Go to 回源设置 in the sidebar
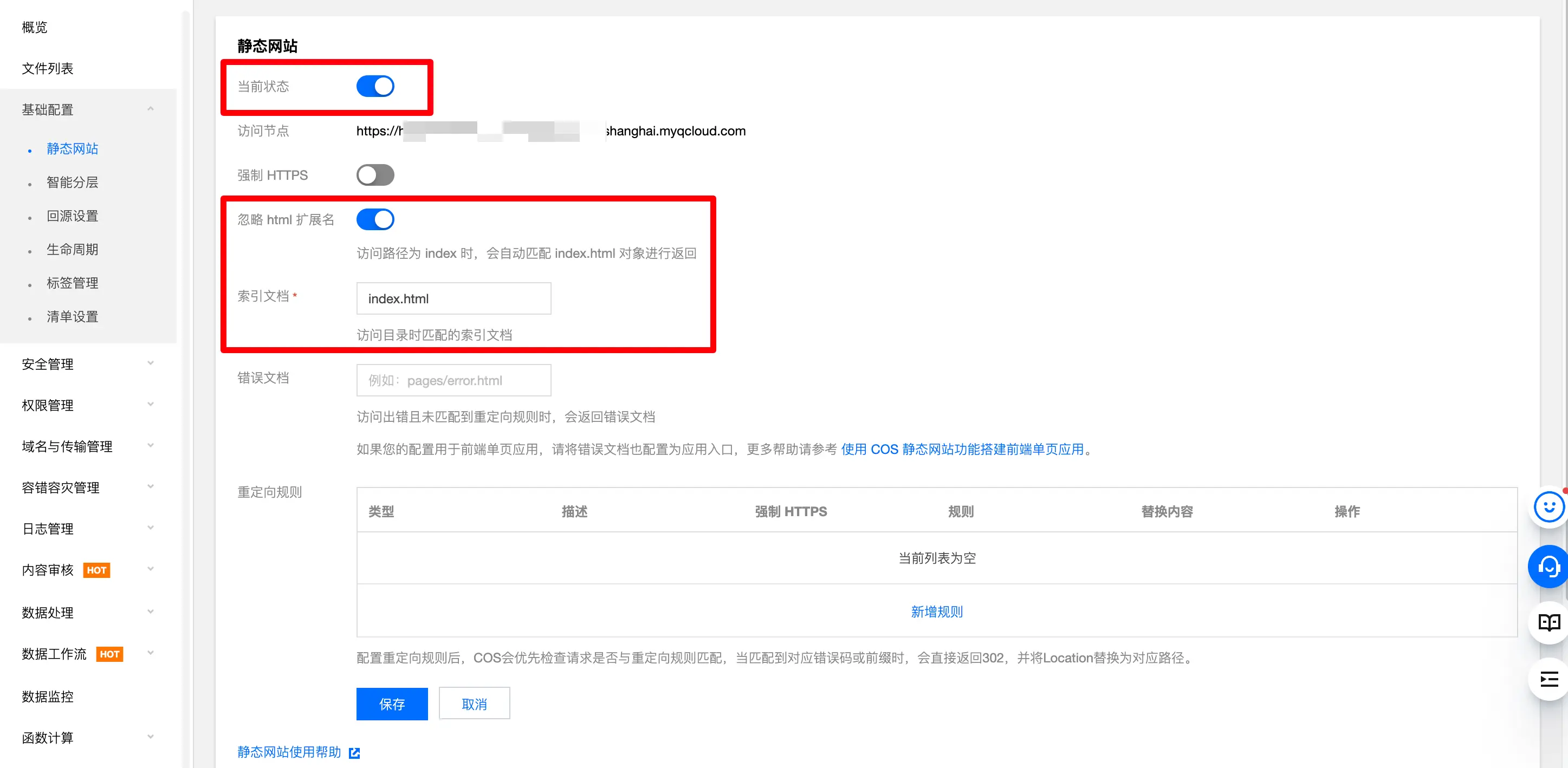 [73, 216]
